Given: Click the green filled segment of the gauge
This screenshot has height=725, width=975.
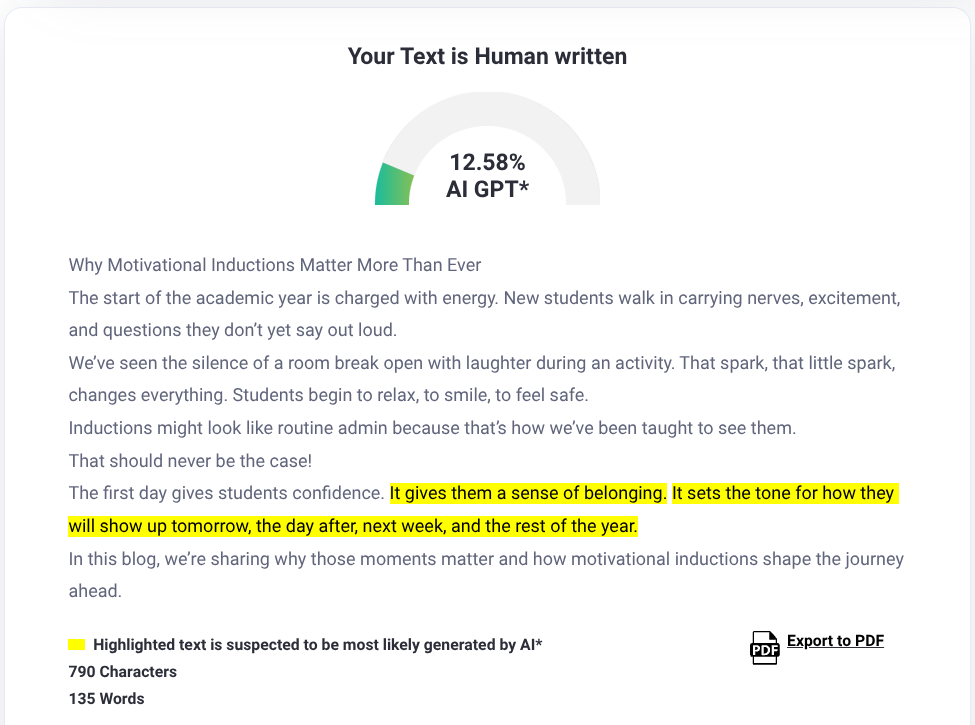Looking at the screenshot, I should [394, 185].
